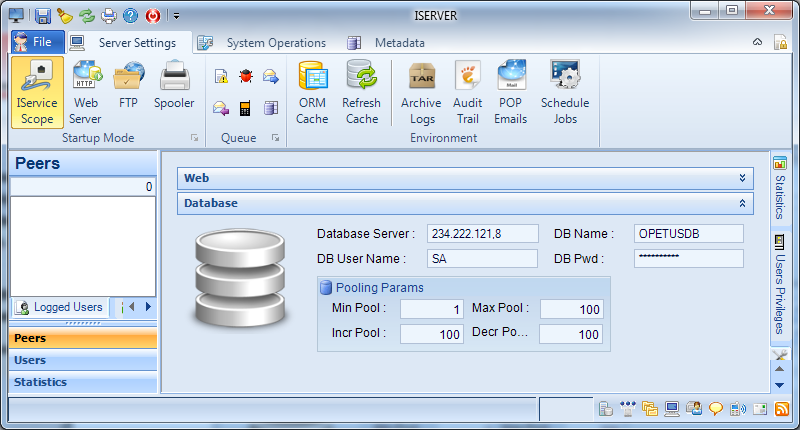Collapse the ribbon with the caret arrow
This screenshot has width=800, height=430.
click(758, 42)
